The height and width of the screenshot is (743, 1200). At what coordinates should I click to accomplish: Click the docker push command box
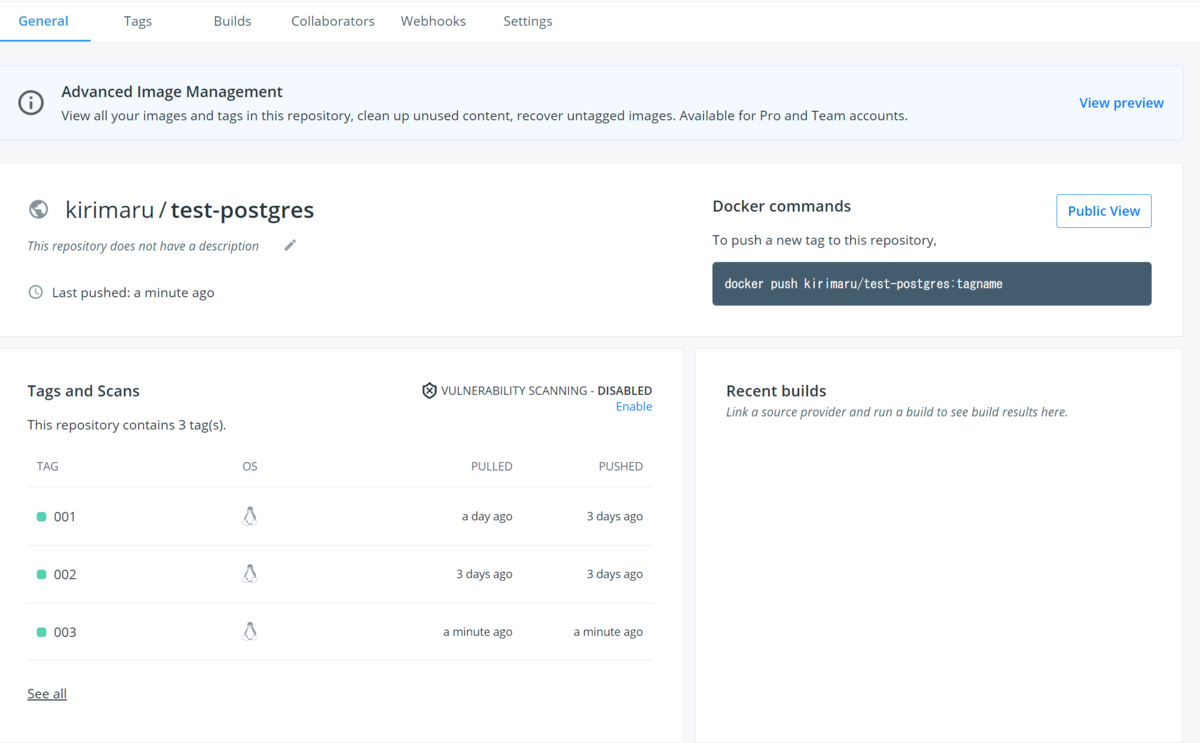coord(932,284)
